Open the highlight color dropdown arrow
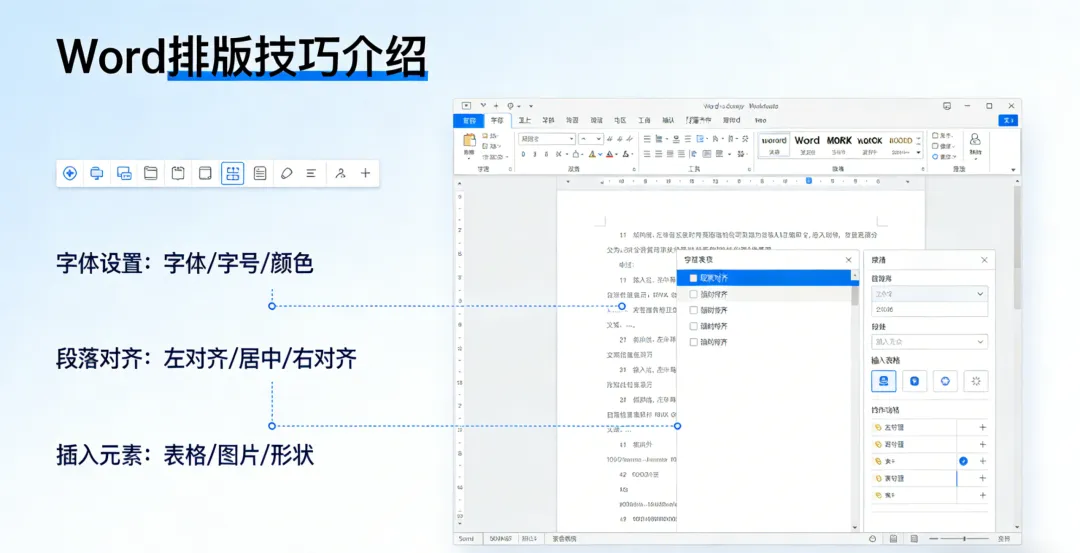Image resolution: width=1080 pixels, height=553 pixels. pos(601,155)
